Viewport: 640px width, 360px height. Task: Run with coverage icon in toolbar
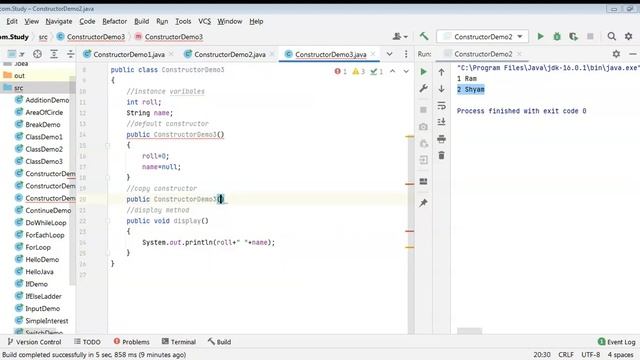click(x=573, y=36)
